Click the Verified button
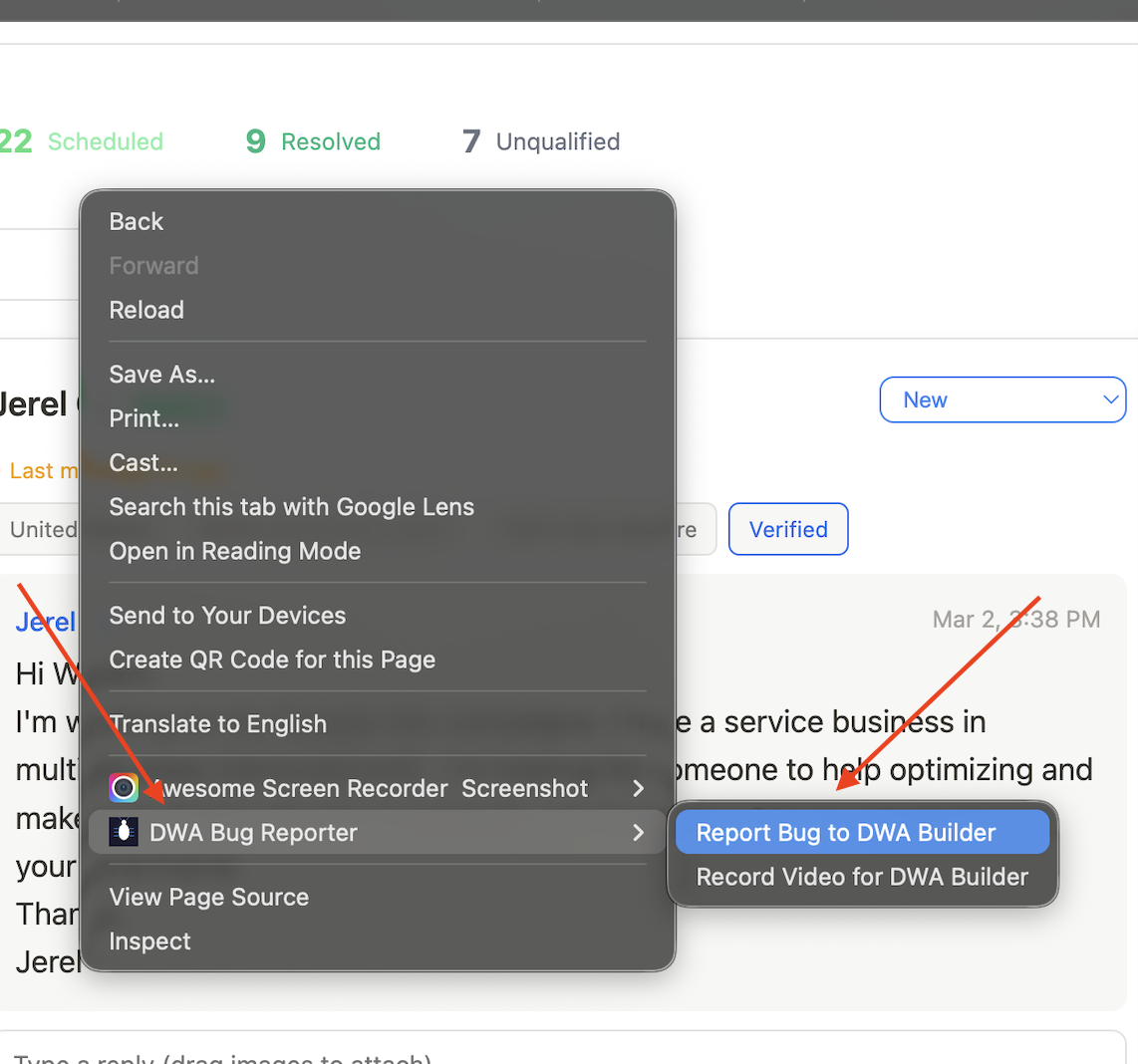The width and height of the screenshot is (1138, 1064). [x=787, y=529]
